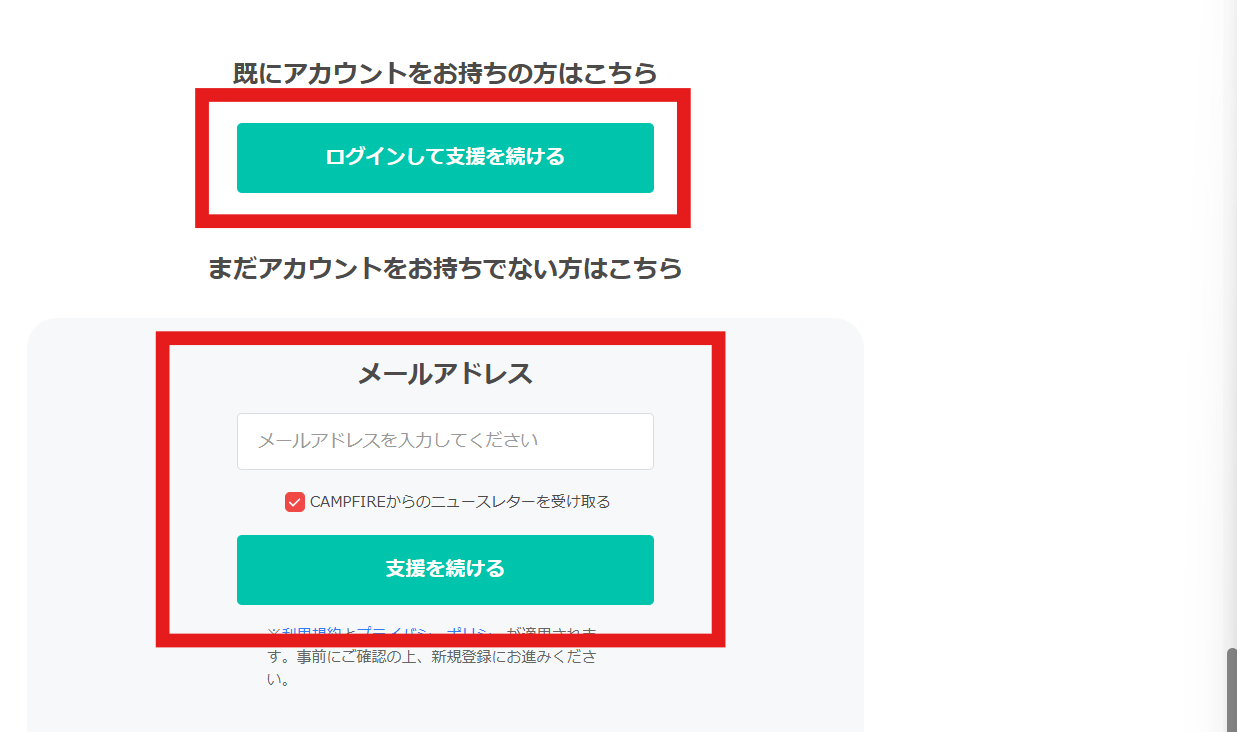Focus the メールアドレス input field
1237x732 pixels.
point(445,441)
